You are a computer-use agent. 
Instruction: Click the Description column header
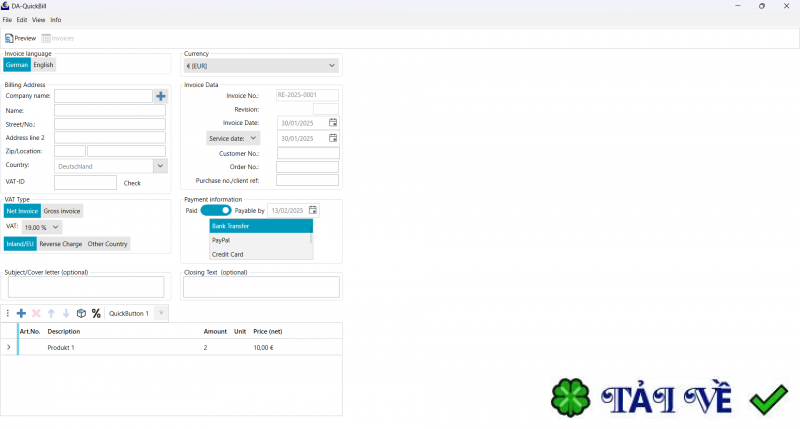(x=64, y=332)
